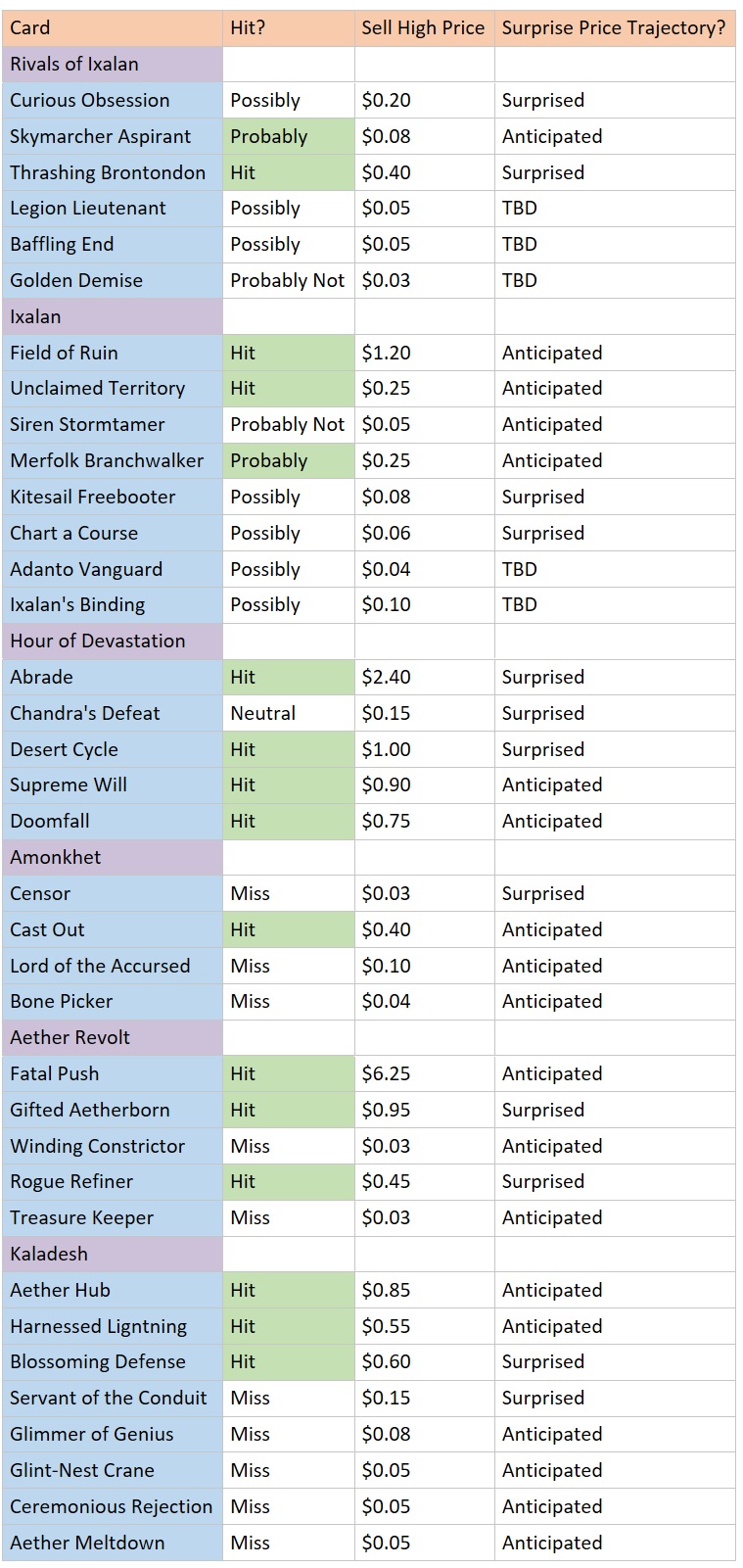The image size is (743, 1568).
Task: Select 'Surprise Price Trajectory?' header cell
Action: (x=614, y=27)
